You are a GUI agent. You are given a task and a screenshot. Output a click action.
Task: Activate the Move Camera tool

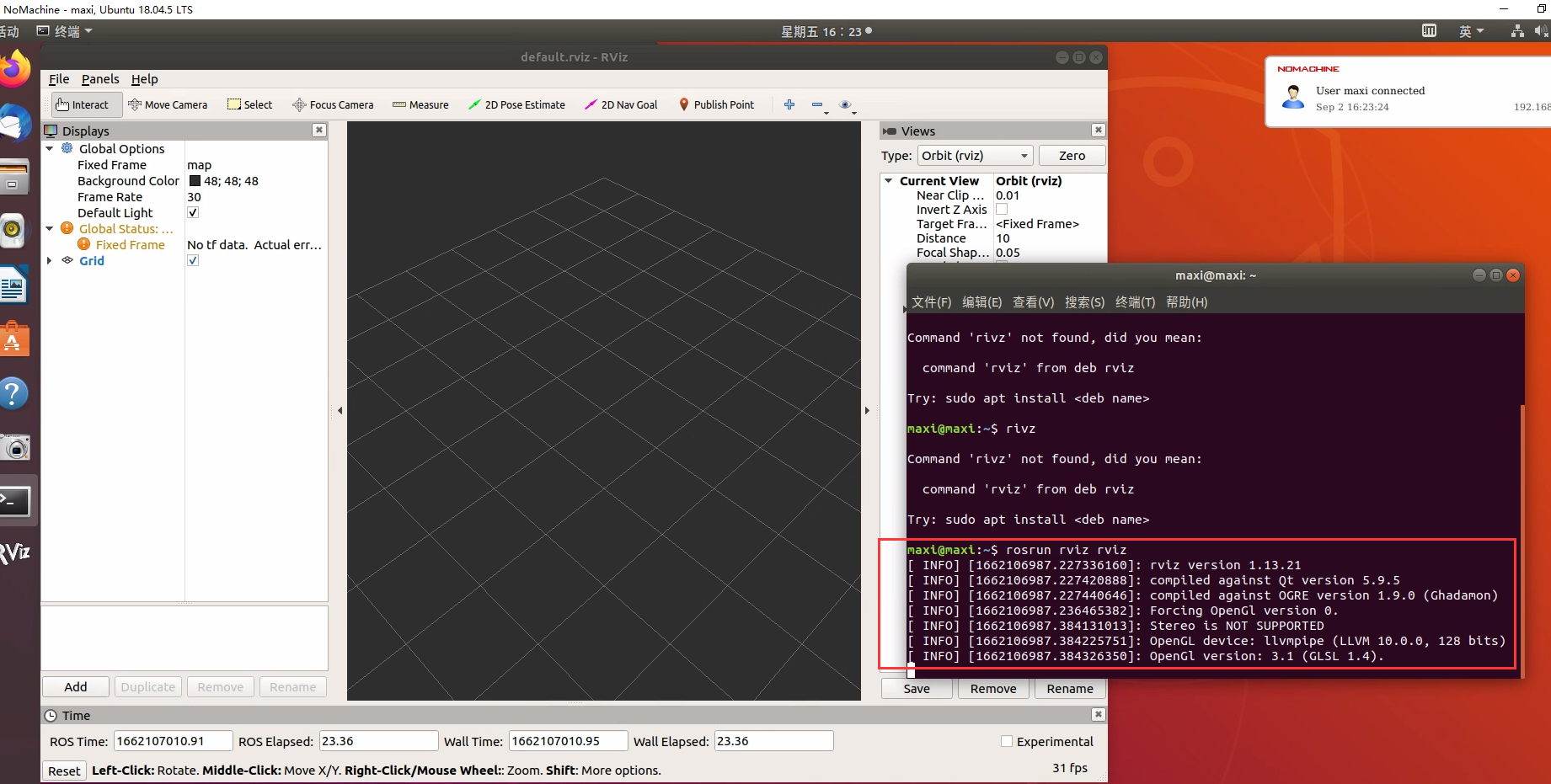pos(168,104)
